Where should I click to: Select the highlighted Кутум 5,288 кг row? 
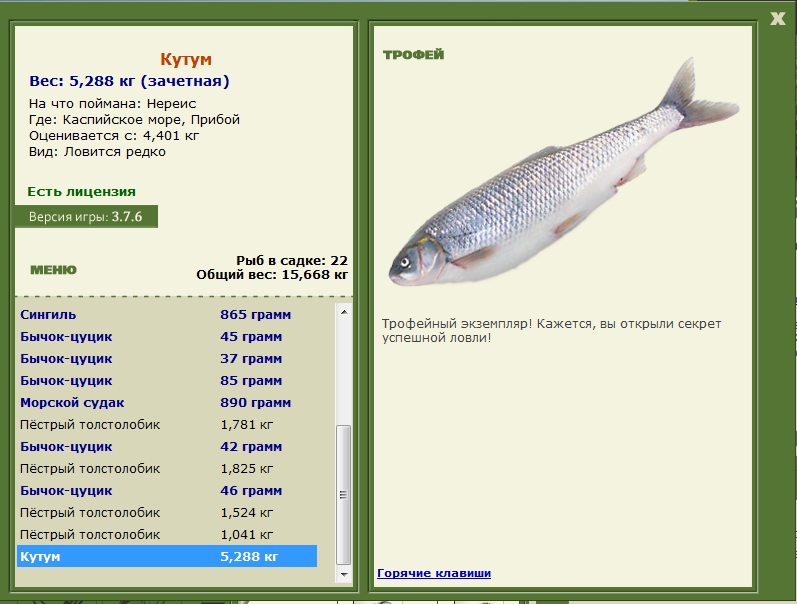167,556
